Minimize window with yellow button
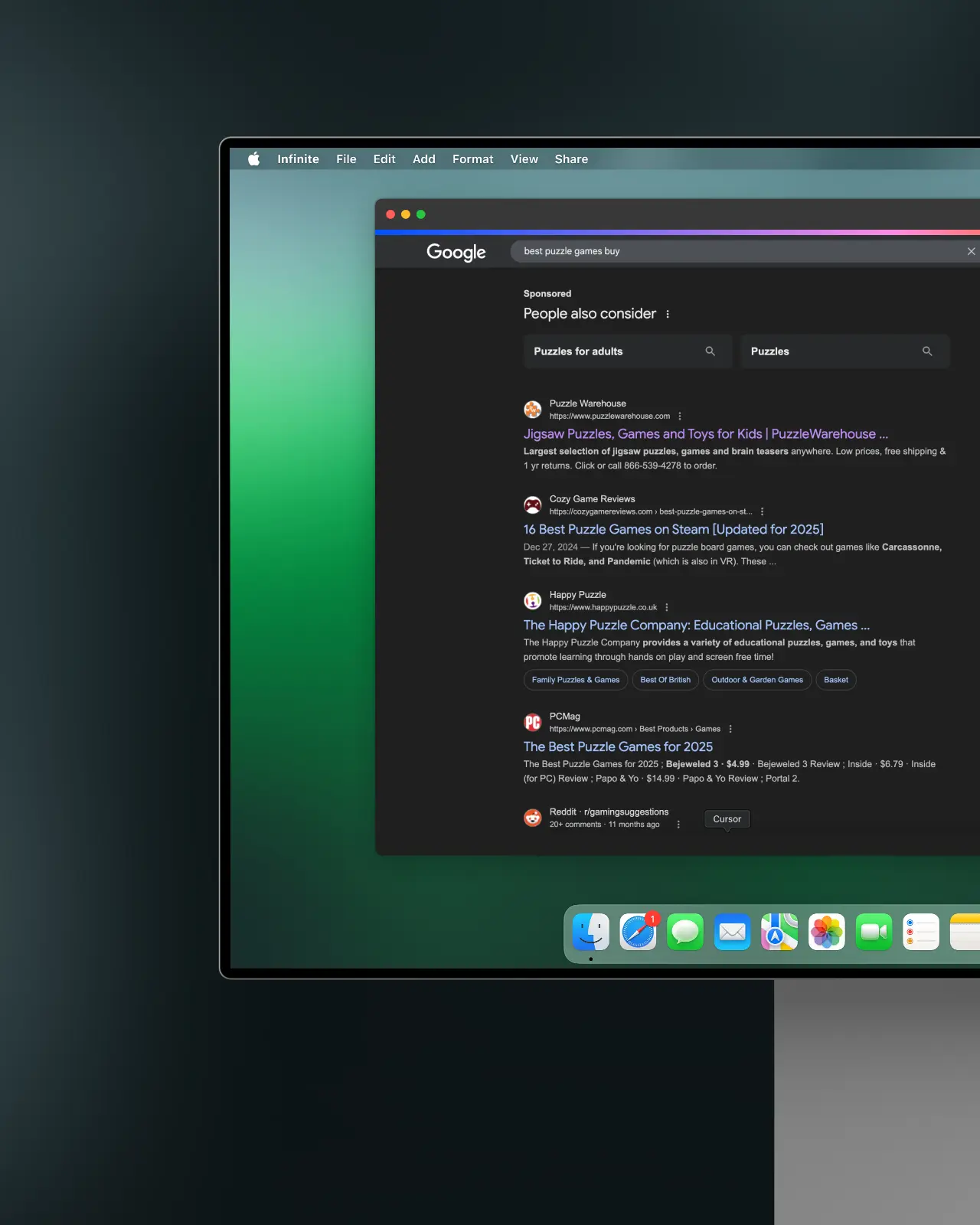 point(406,214)
